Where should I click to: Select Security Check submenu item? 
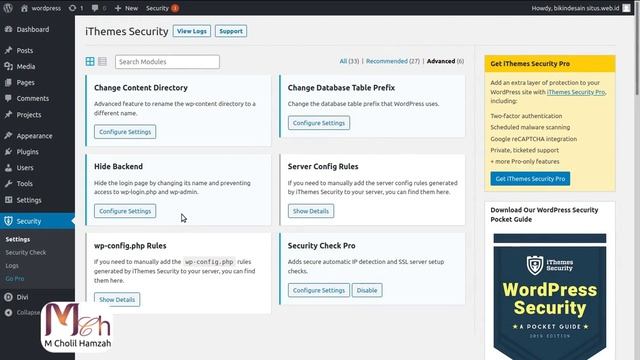[26, 253]
